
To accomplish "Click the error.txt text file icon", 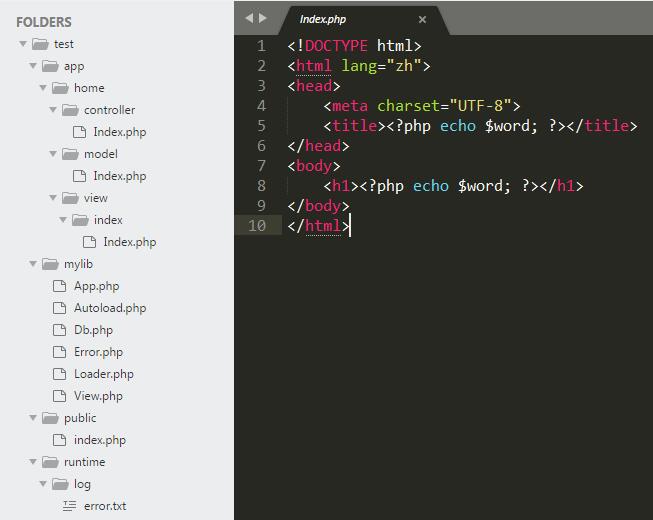I will point(69,506).
